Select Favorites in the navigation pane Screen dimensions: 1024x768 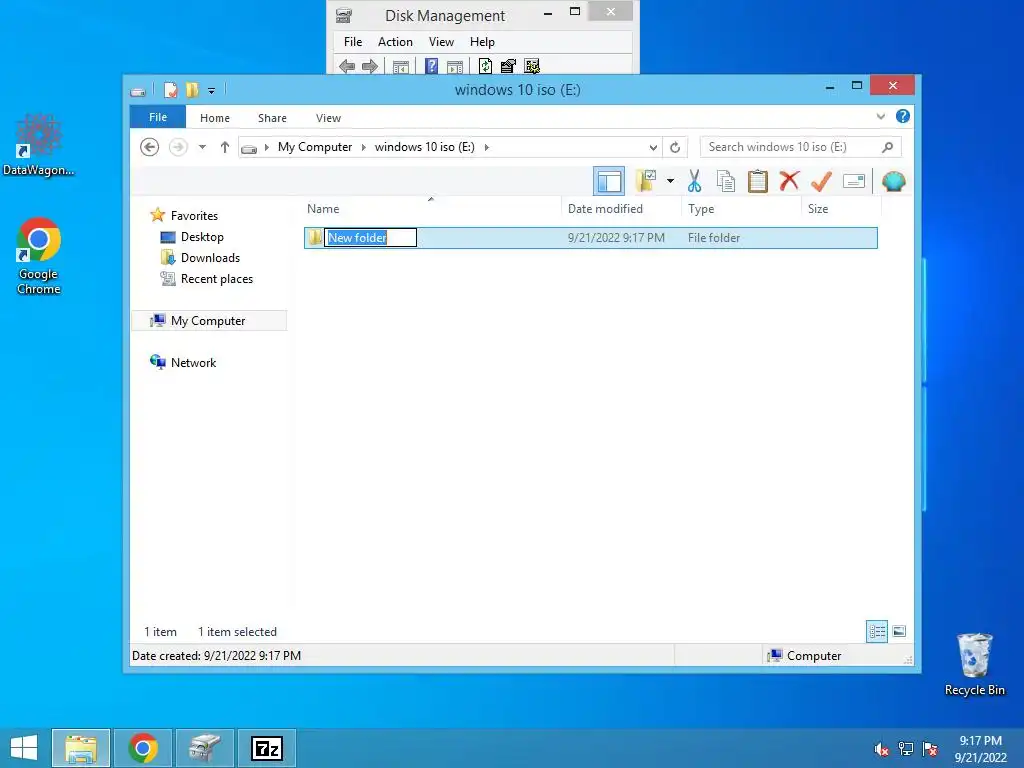[194, 216]
